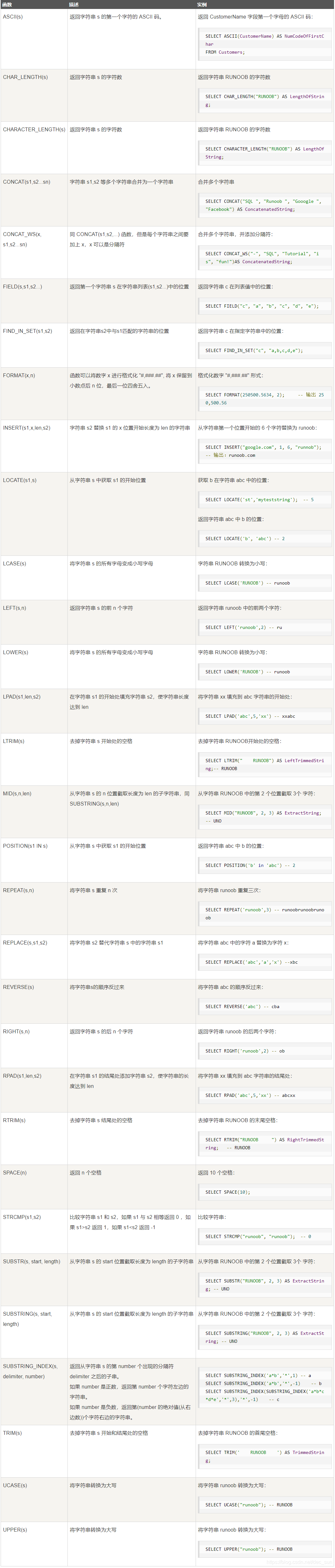Click the SELECT RPAD('abc',5,'xx') code block
335x1568 pixels.
pos(265,1096)
